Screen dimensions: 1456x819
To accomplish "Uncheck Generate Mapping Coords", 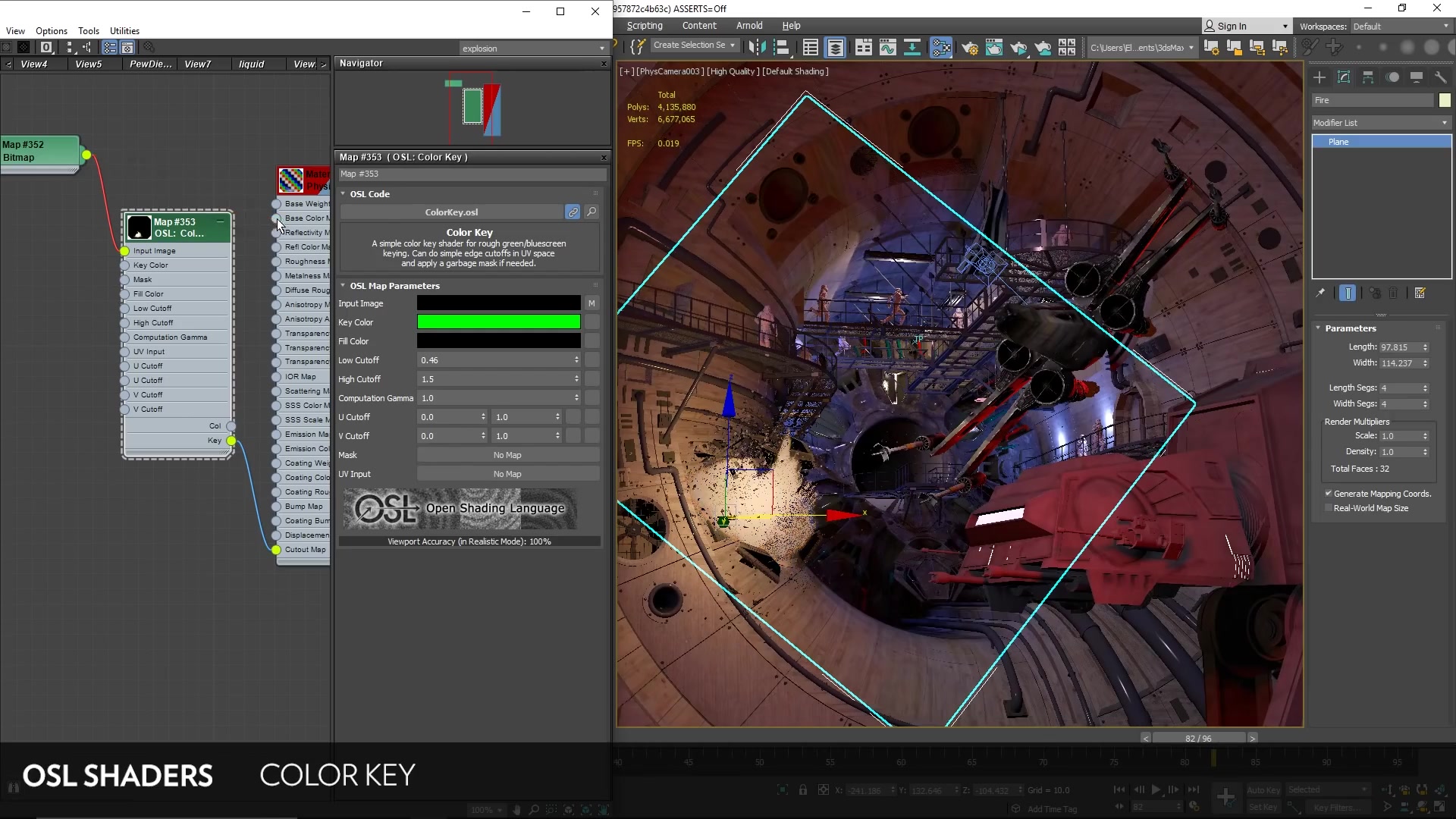I will pos(1329,494).
